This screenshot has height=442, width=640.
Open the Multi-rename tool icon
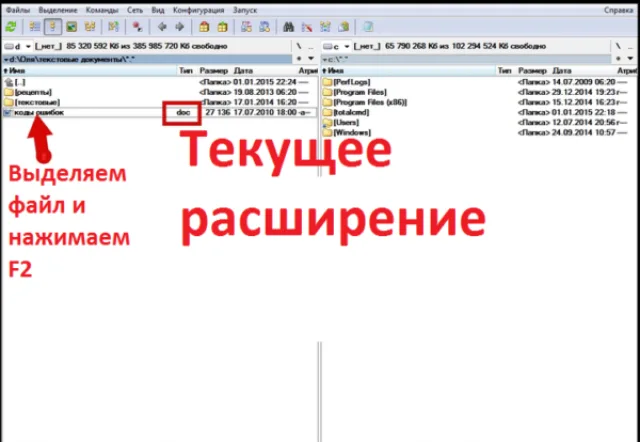(x=307, y=27)
